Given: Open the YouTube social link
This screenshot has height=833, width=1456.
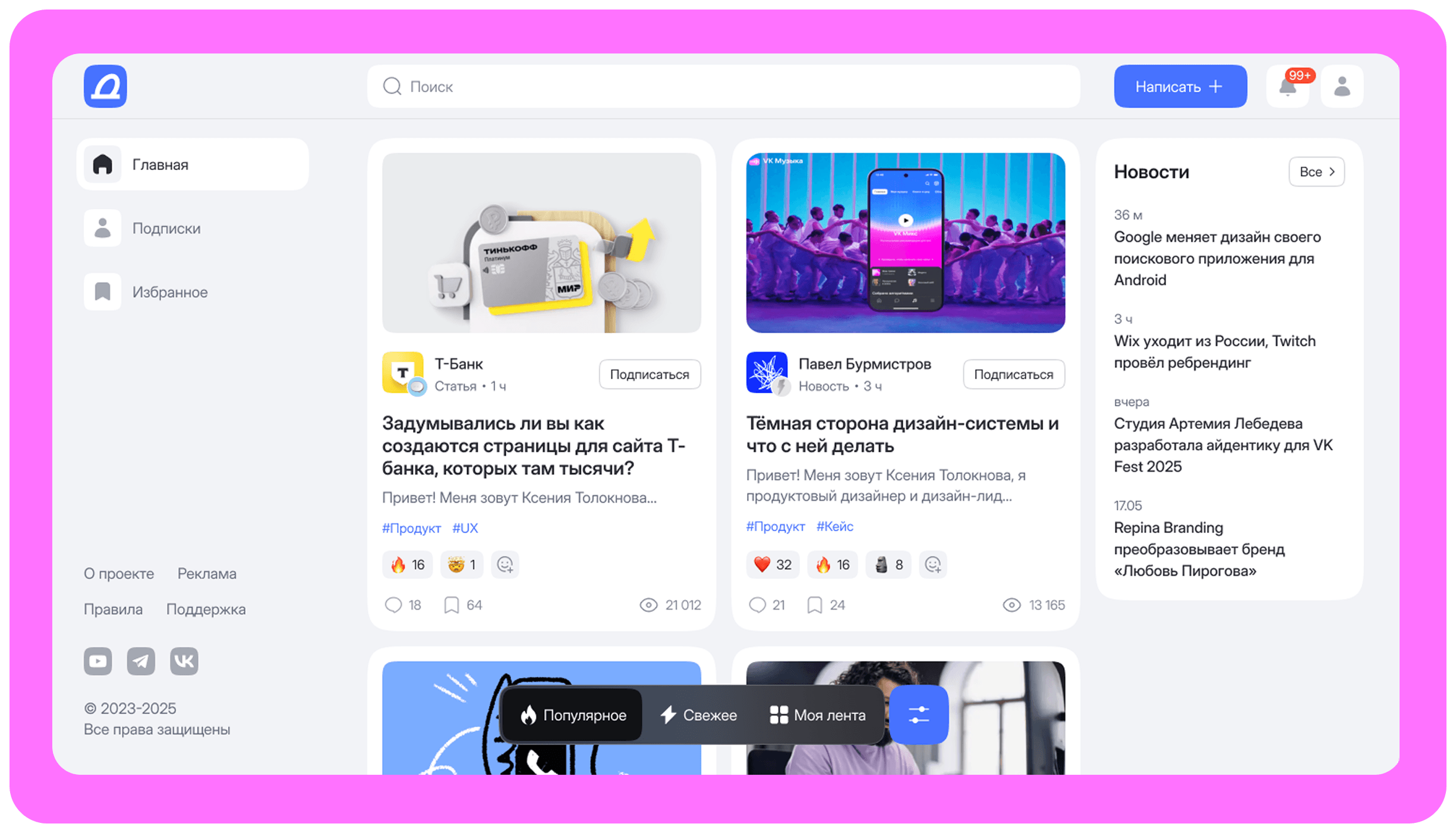Looking at the screenshot, I should coord(98,661).
